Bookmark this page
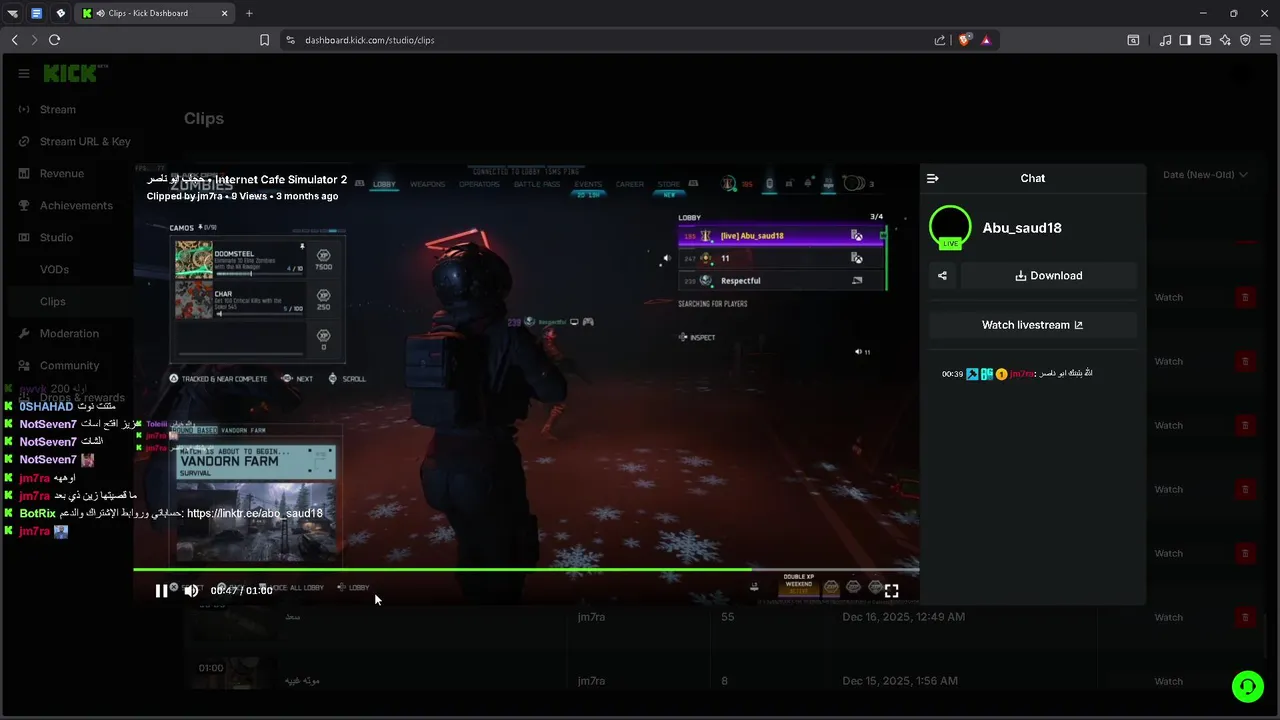This screenshot has width=1280, height=720. tap(264, 40)
